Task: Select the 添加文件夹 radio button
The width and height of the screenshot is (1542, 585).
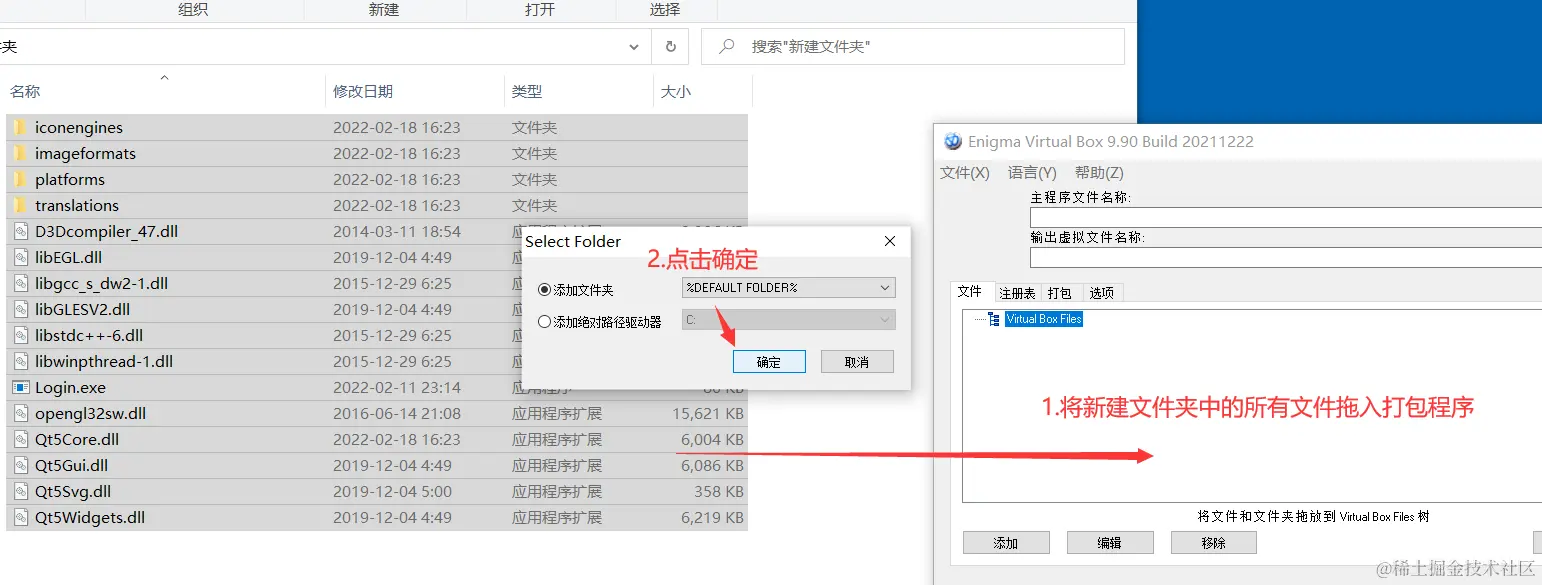Action: click(x=544, y=290)
